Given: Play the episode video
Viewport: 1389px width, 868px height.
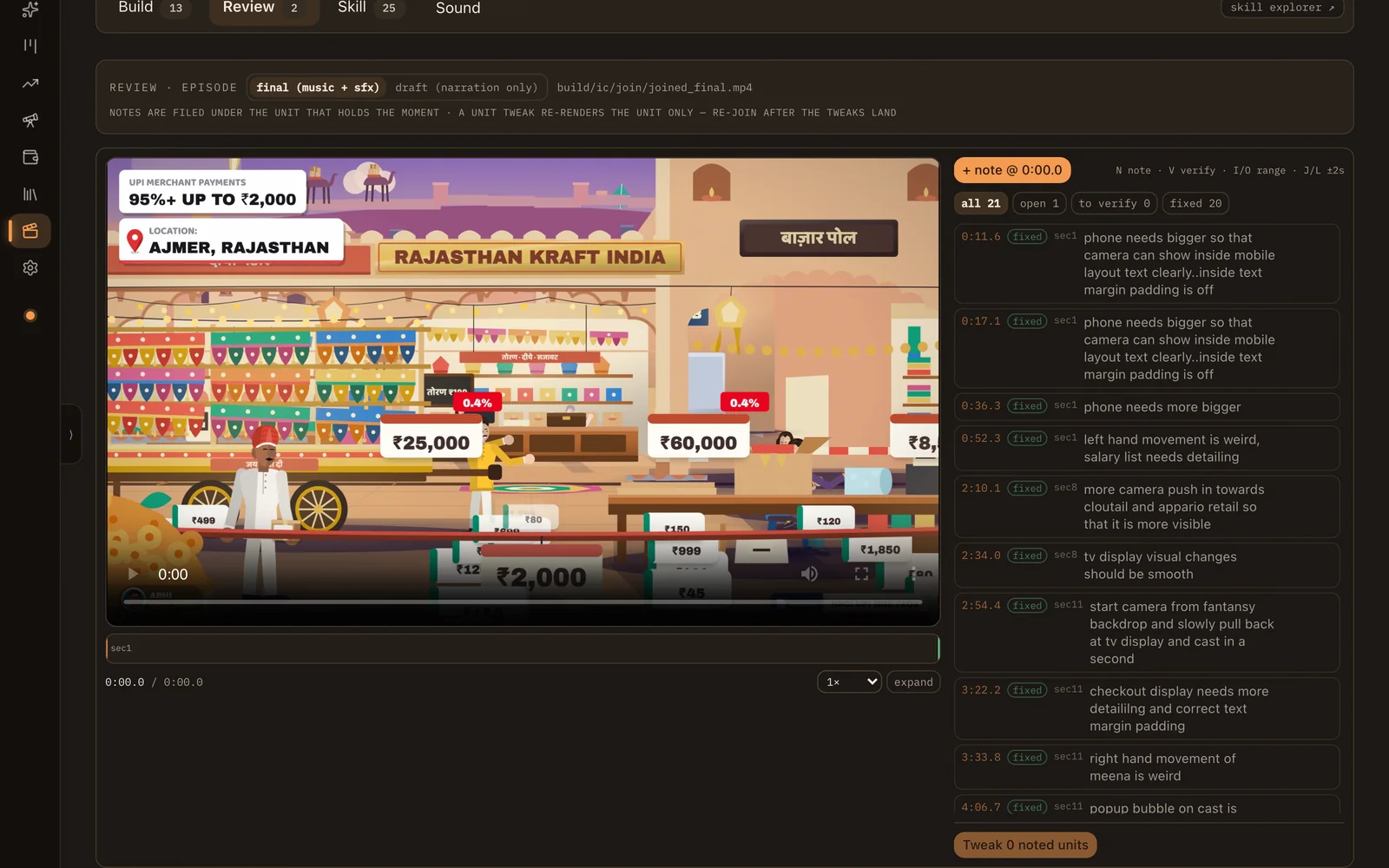Looking at the screenshot, I should (x=133, y=574).
